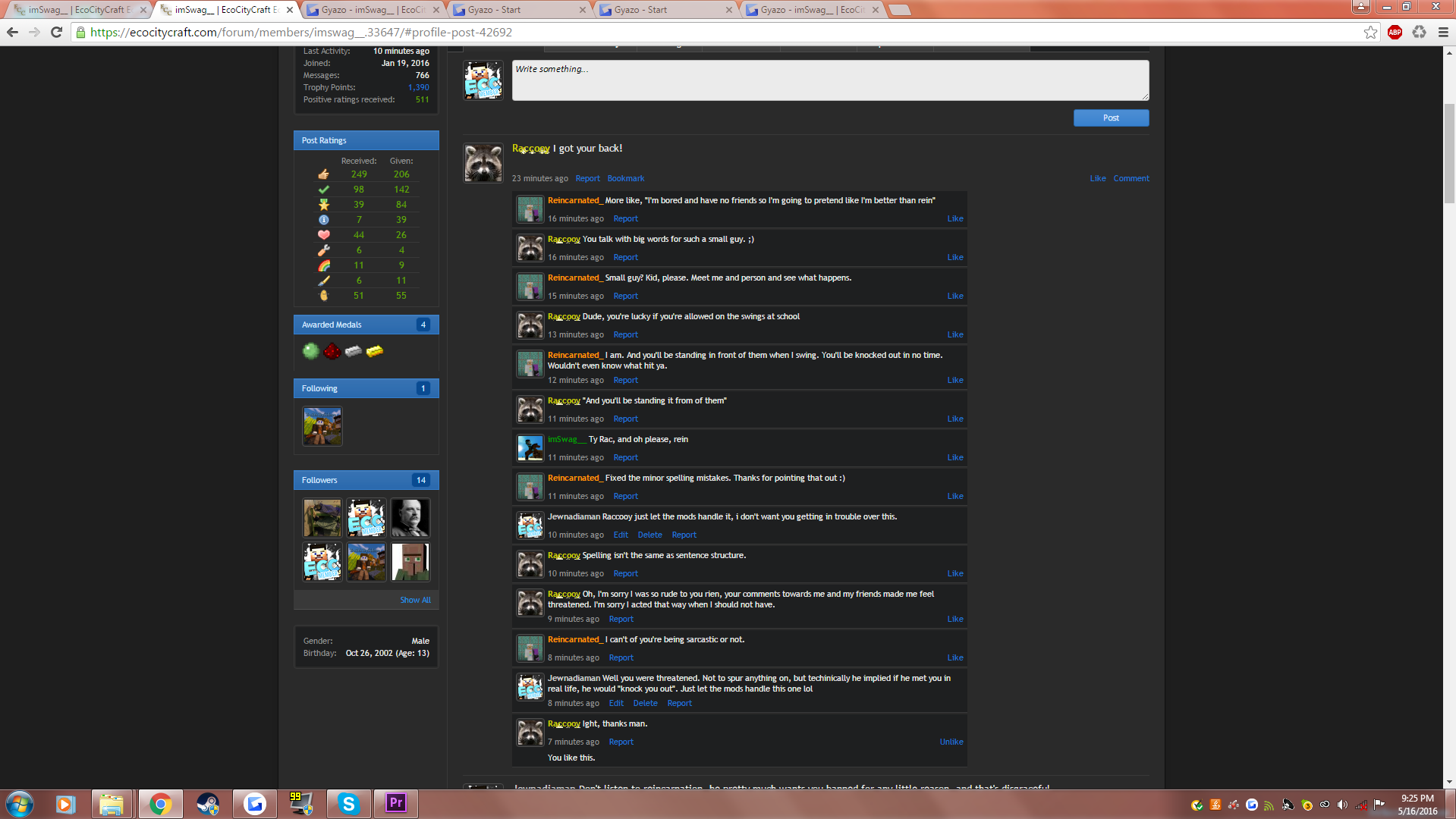Image resolution: width=1456 pixels, height=819 pixels.
Task: Click the browser address bar URL
Action: [x=301, y=32]
